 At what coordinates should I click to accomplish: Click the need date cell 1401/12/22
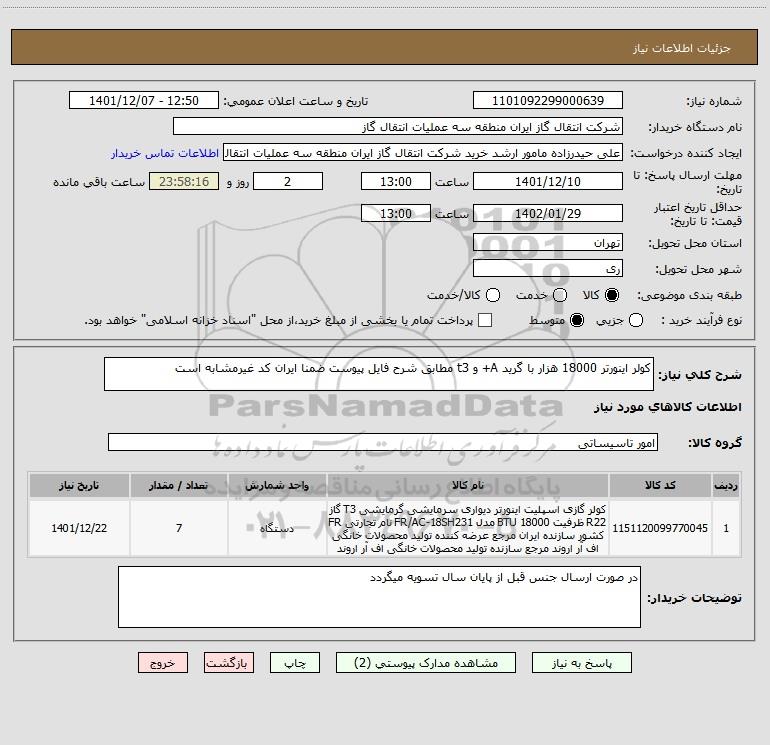(79, 528)
